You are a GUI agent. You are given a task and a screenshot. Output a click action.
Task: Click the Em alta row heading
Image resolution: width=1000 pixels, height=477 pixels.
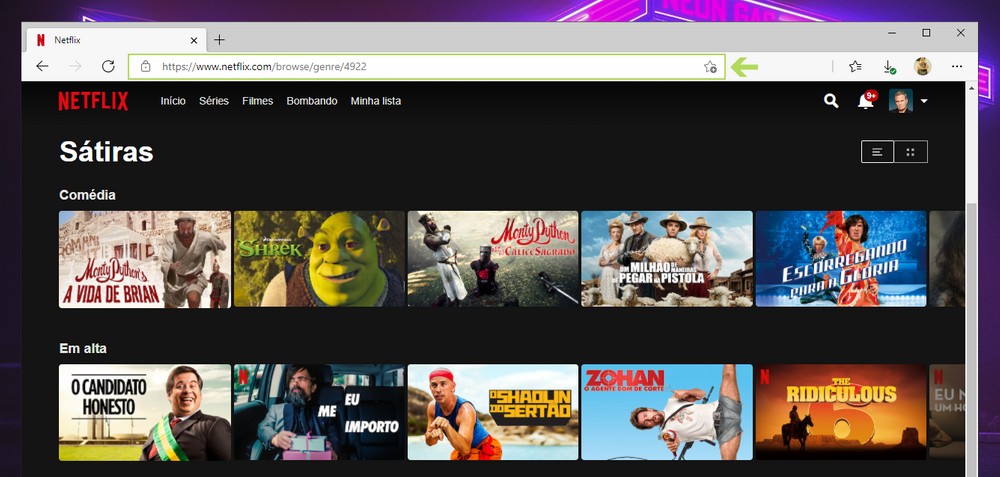click(x=83, y=349)
